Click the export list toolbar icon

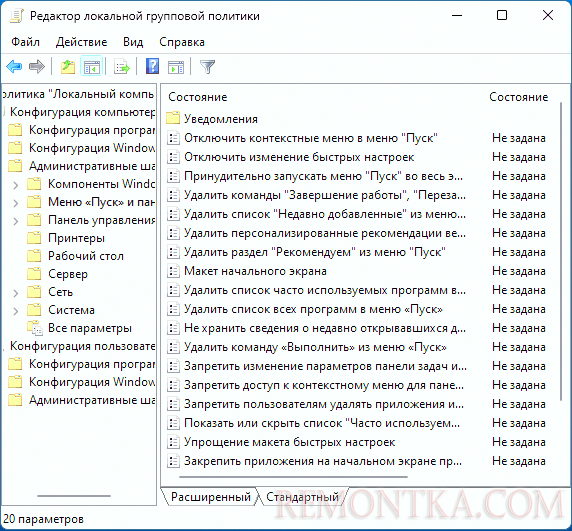pyautogui.click(x=122, y=67)
